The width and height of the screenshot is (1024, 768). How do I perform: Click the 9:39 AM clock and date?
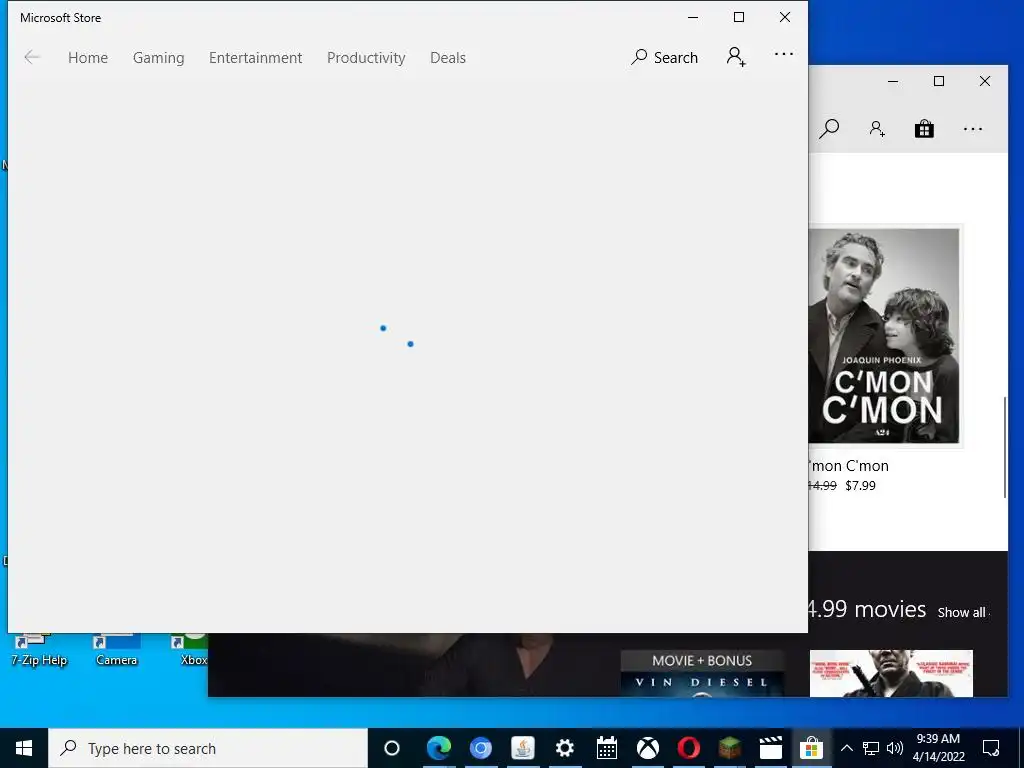tap(938, 748)
